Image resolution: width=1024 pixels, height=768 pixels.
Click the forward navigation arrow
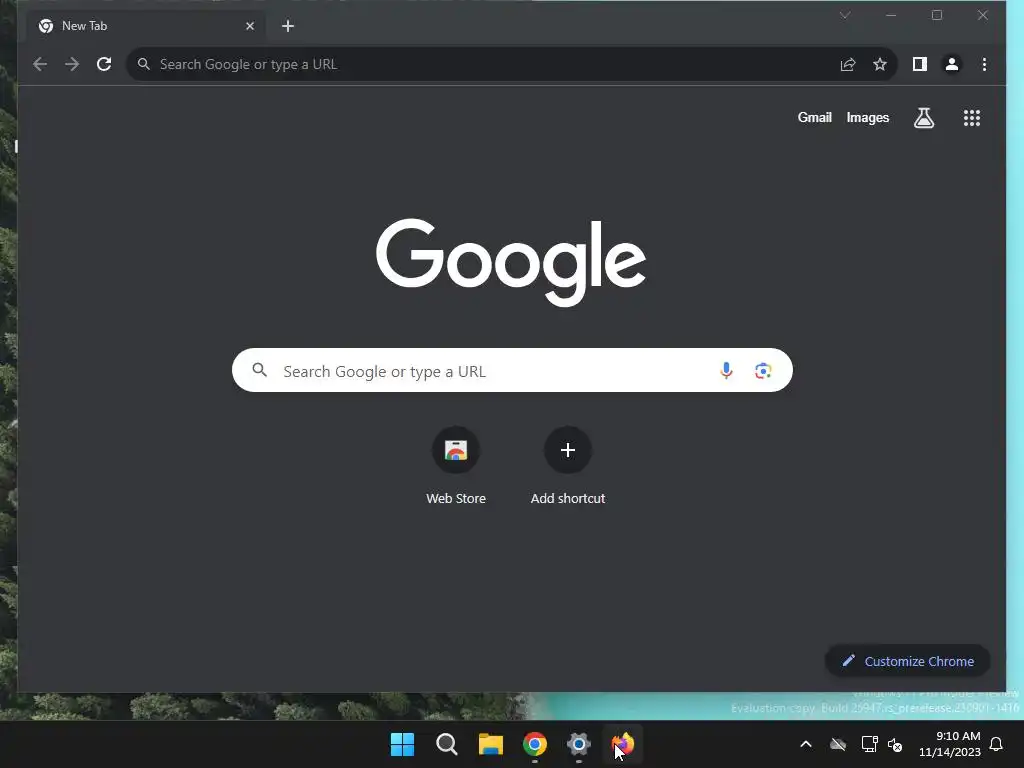72,64
